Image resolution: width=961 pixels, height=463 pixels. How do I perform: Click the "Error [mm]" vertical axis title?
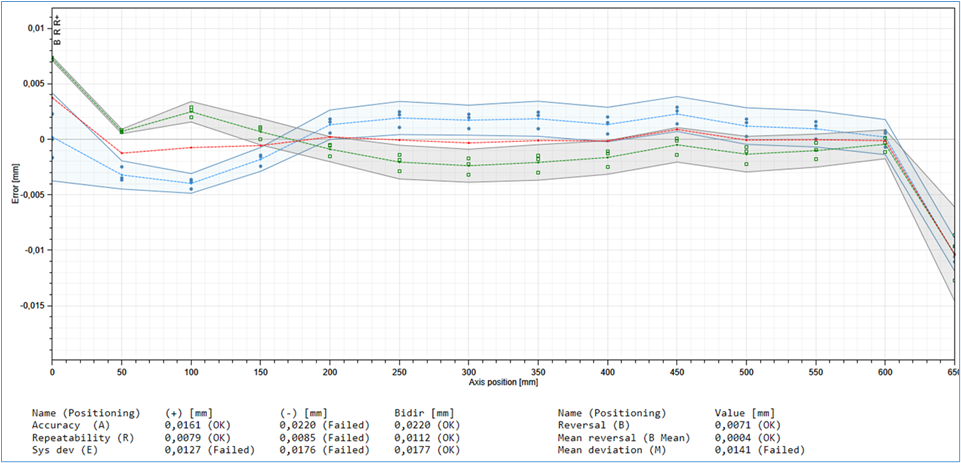coord(15,184)
